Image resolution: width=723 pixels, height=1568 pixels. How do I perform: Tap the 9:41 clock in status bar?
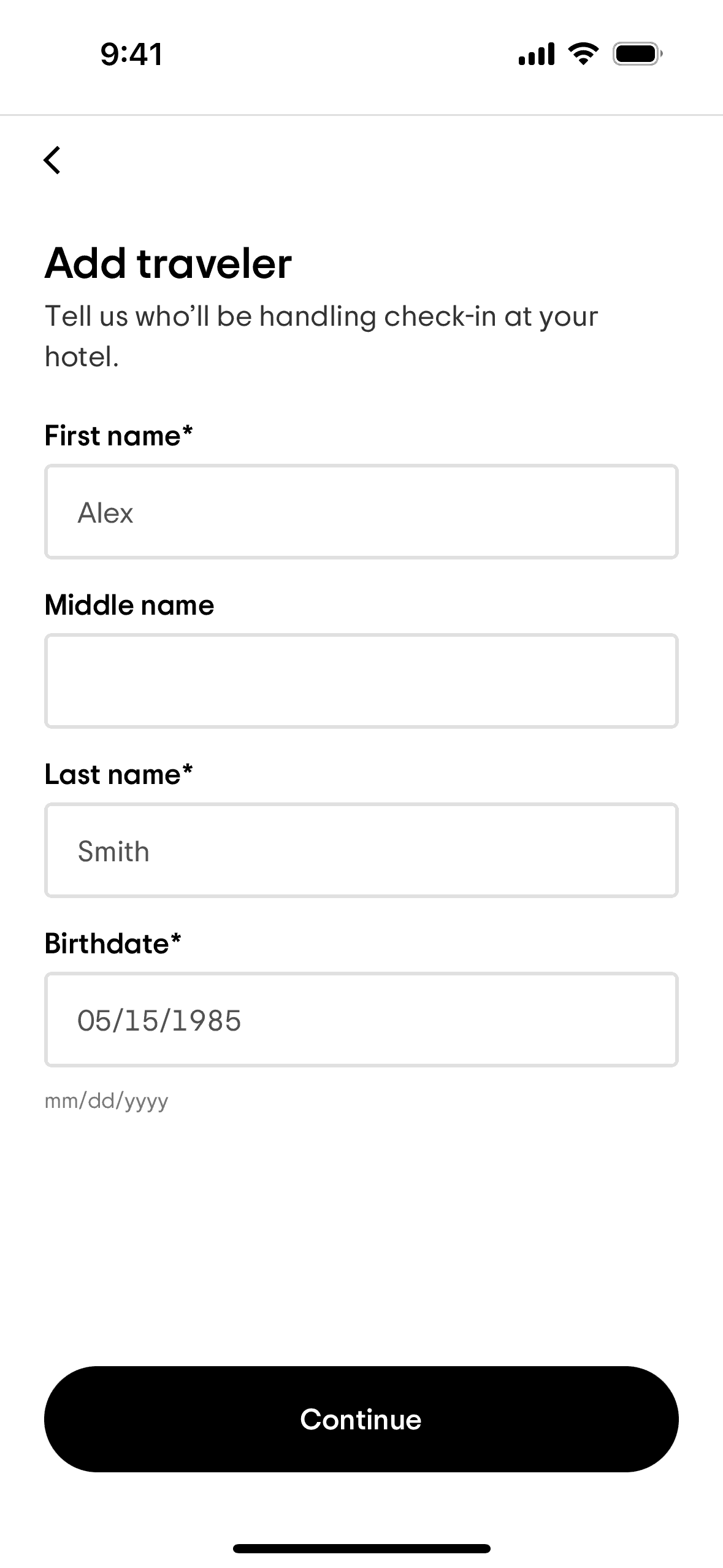[132, 54]
